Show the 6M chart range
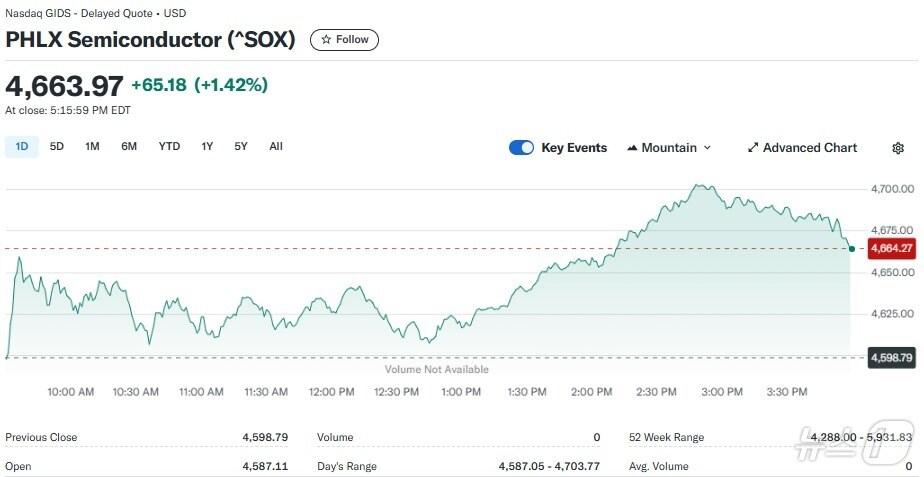This screenshot has width=924, height=477. [x=129, y=147]
